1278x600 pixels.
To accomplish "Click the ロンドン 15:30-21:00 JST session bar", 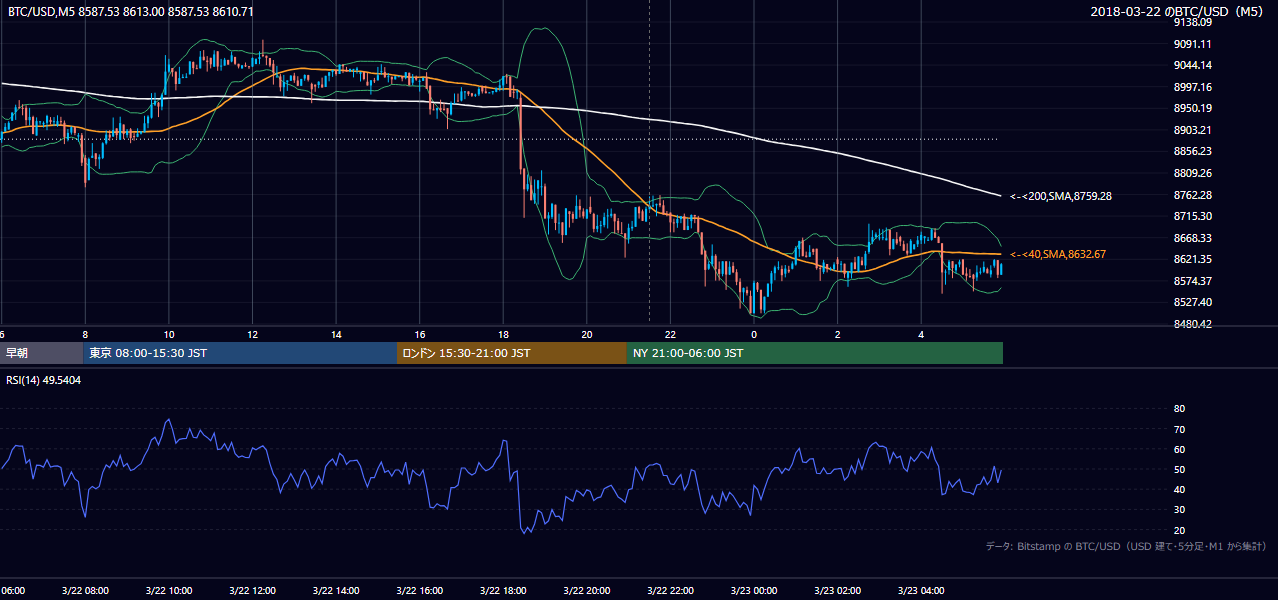I will coord(512,353).
